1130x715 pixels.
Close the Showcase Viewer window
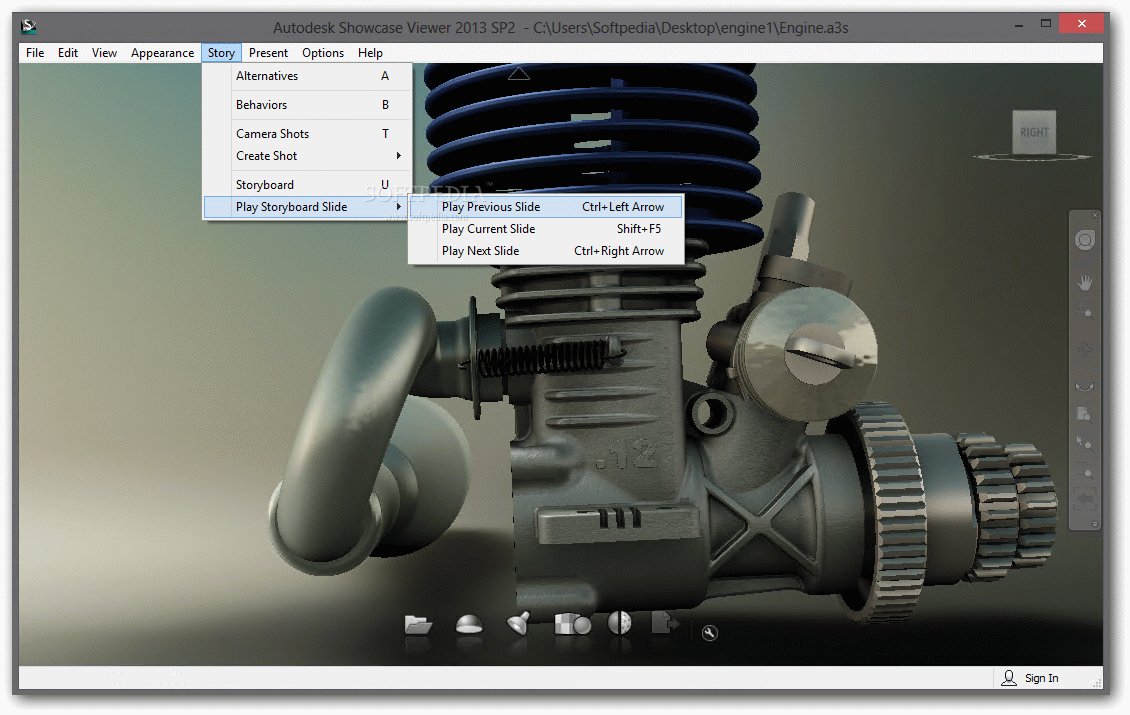click(x=1082, y=24)
